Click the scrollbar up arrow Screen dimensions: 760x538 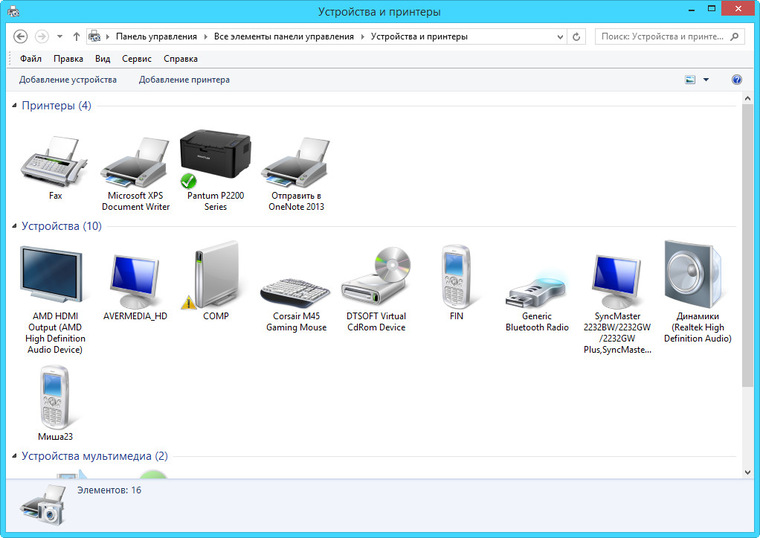[747, 98]
